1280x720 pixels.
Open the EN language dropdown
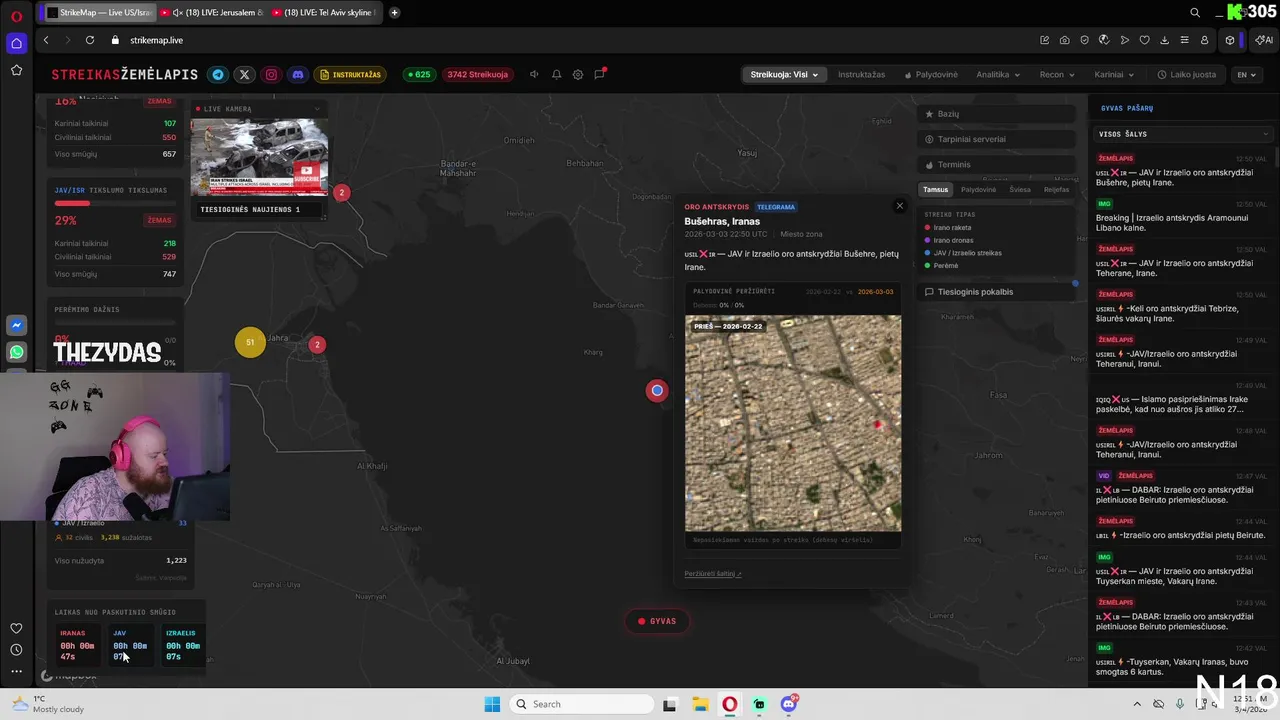click(1247, 74)
